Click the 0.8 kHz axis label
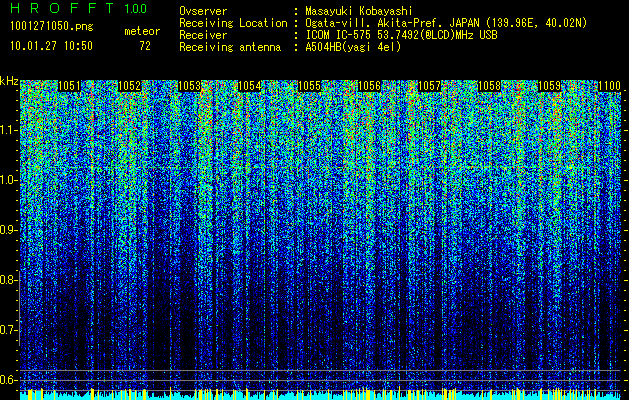629x400 pixels. (9, 280)
